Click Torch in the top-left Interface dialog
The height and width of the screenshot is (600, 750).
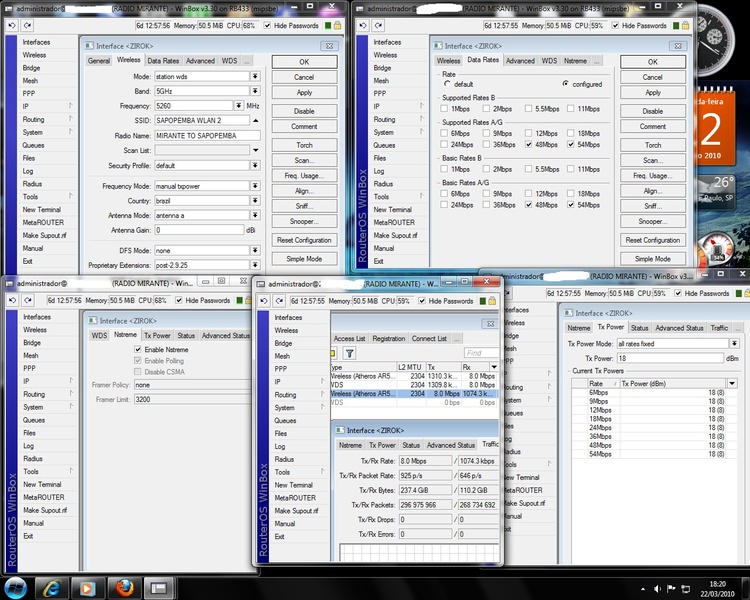(304, 145)
